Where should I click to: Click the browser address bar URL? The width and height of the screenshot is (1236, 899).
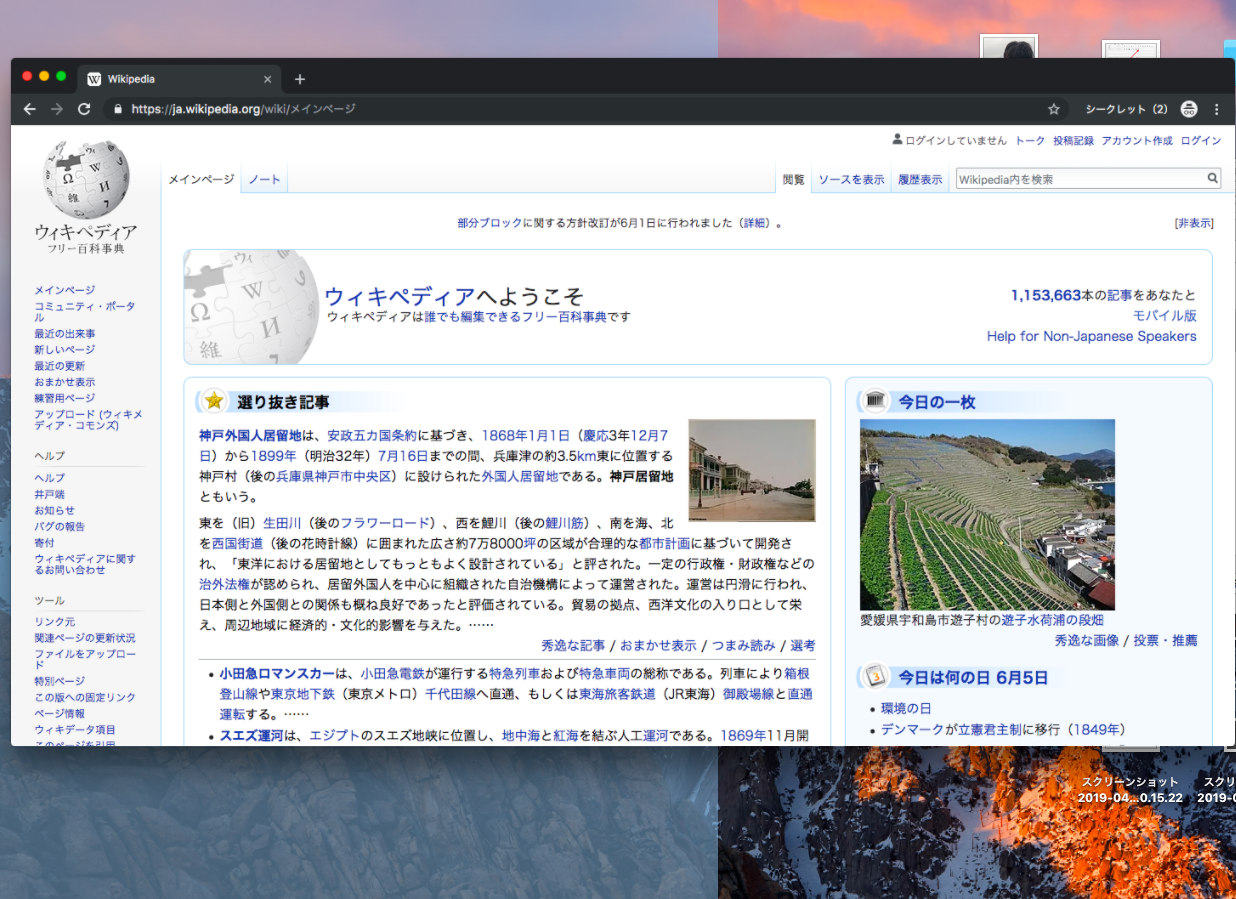243,109
